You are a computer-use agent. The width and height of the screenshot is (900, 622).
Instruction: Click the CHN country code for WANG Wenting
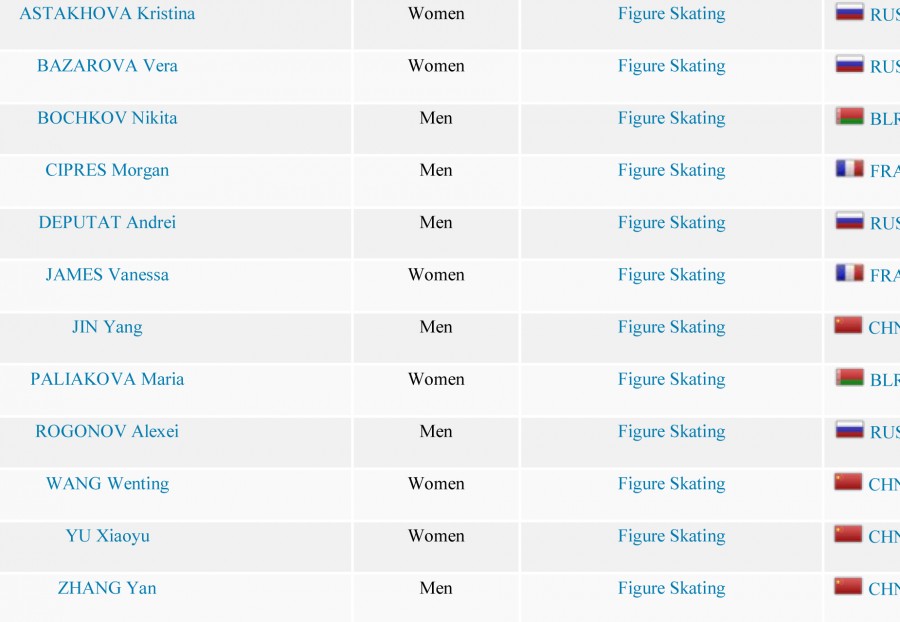(884, 484)
